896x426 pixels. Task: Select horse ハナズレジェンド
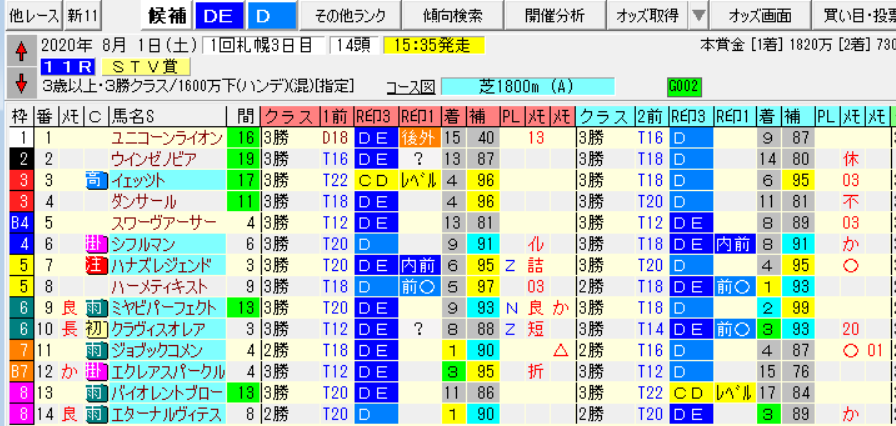166,265
